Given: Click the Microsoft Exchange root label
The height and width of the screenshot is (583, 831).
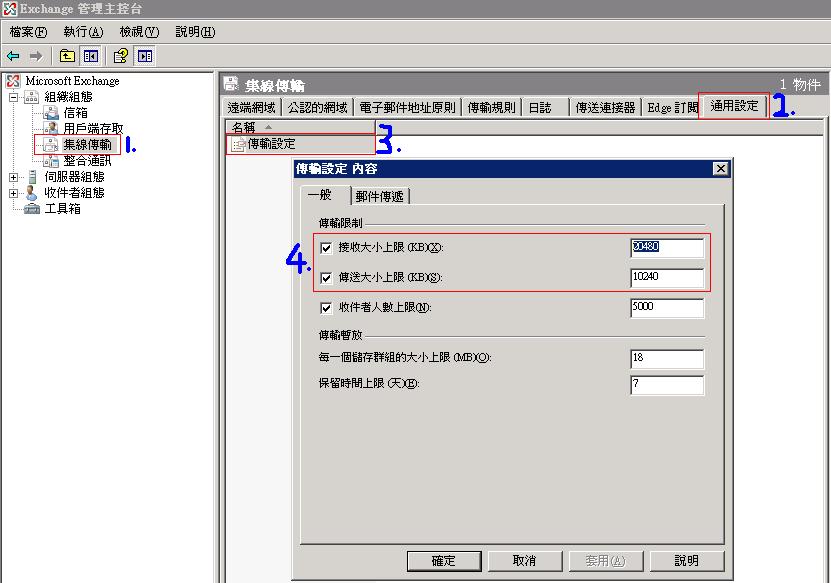Looking at the screenshot, I should point(73,81).
